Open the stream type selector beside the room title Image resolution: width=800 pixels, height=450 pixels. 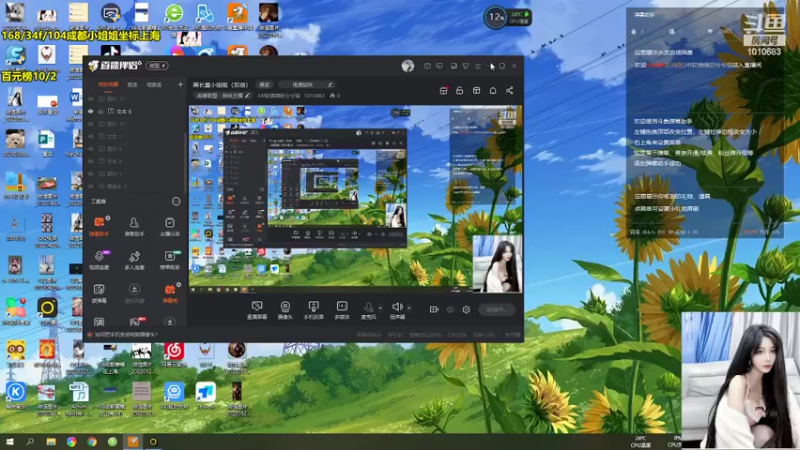tap(307, 85)
